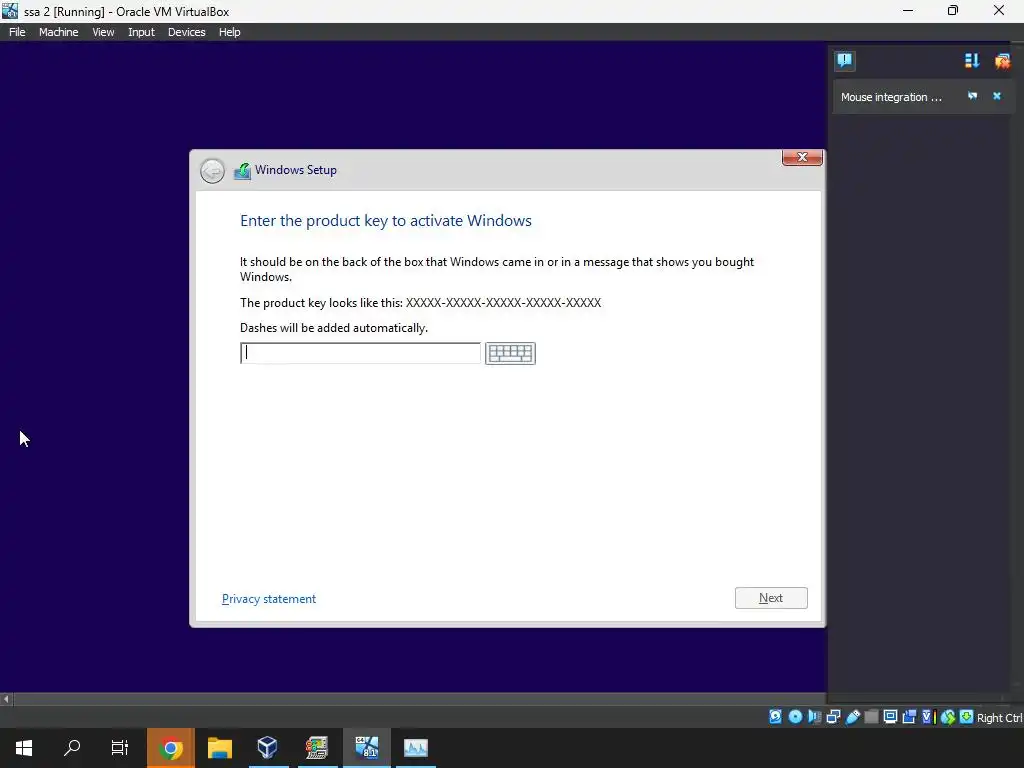This screenshot has width=1024, height=768.
Task: Minimize the VirtualBox window
Action: tap(908, 10)
